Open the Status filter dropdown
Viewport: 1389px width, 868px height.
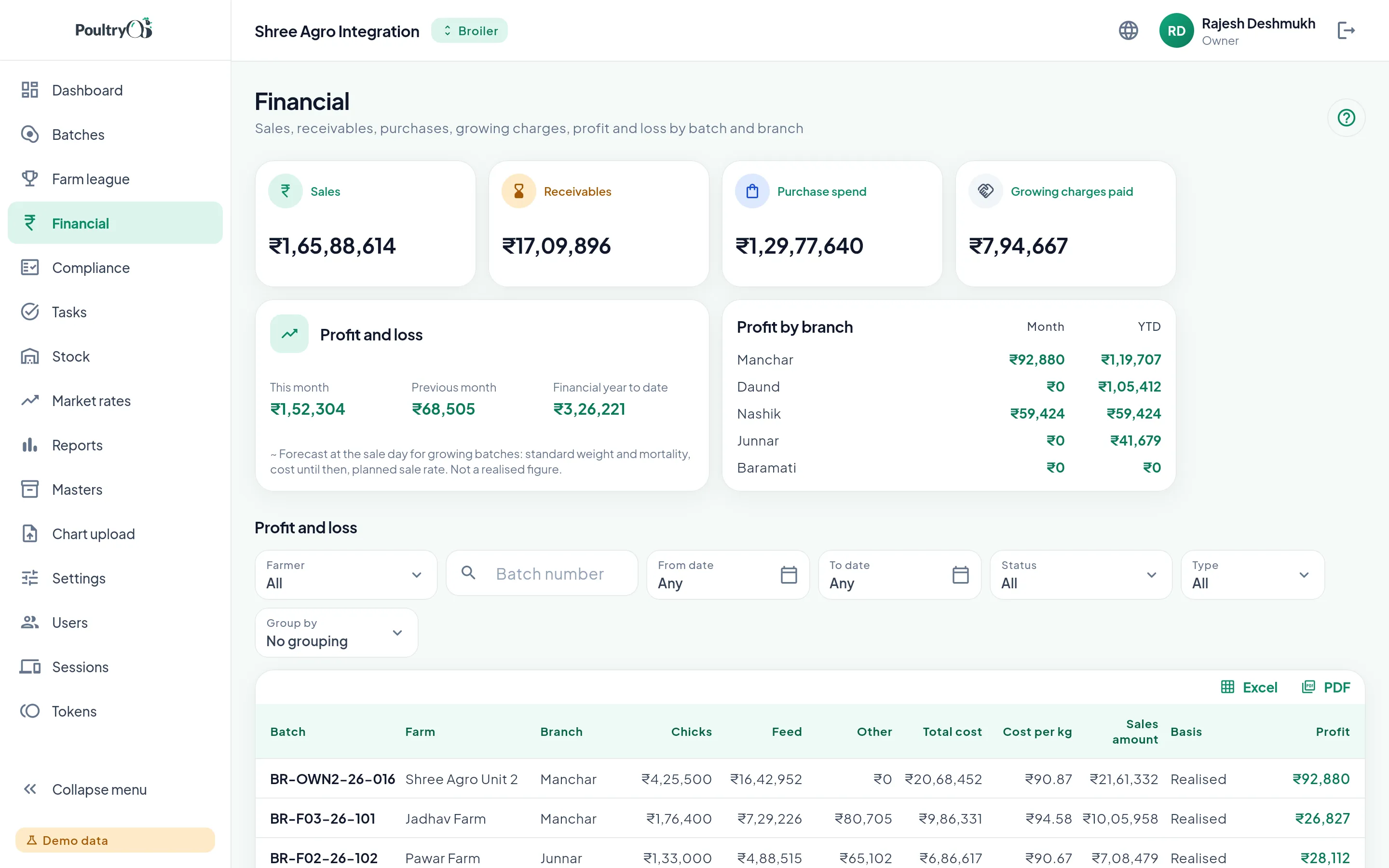point(1081,575)
